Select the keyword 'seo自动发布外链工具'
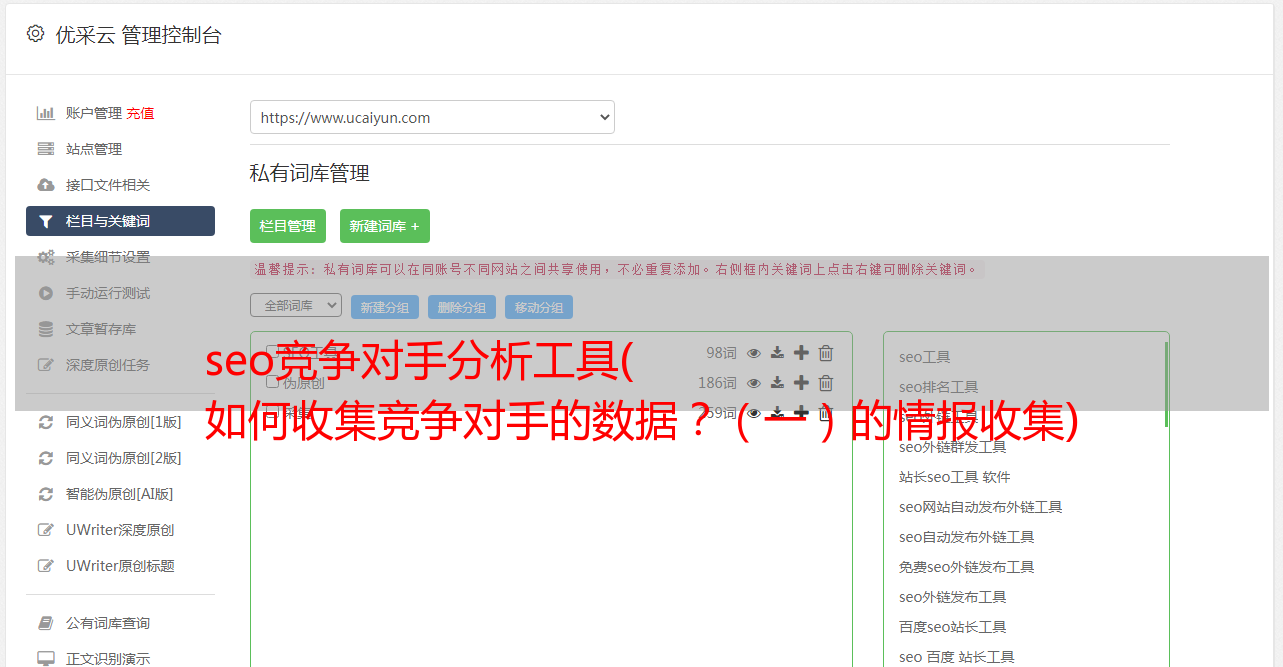The width and height of the screenshot is (1283, 667). pyautogui.click(x=966, y=537)
